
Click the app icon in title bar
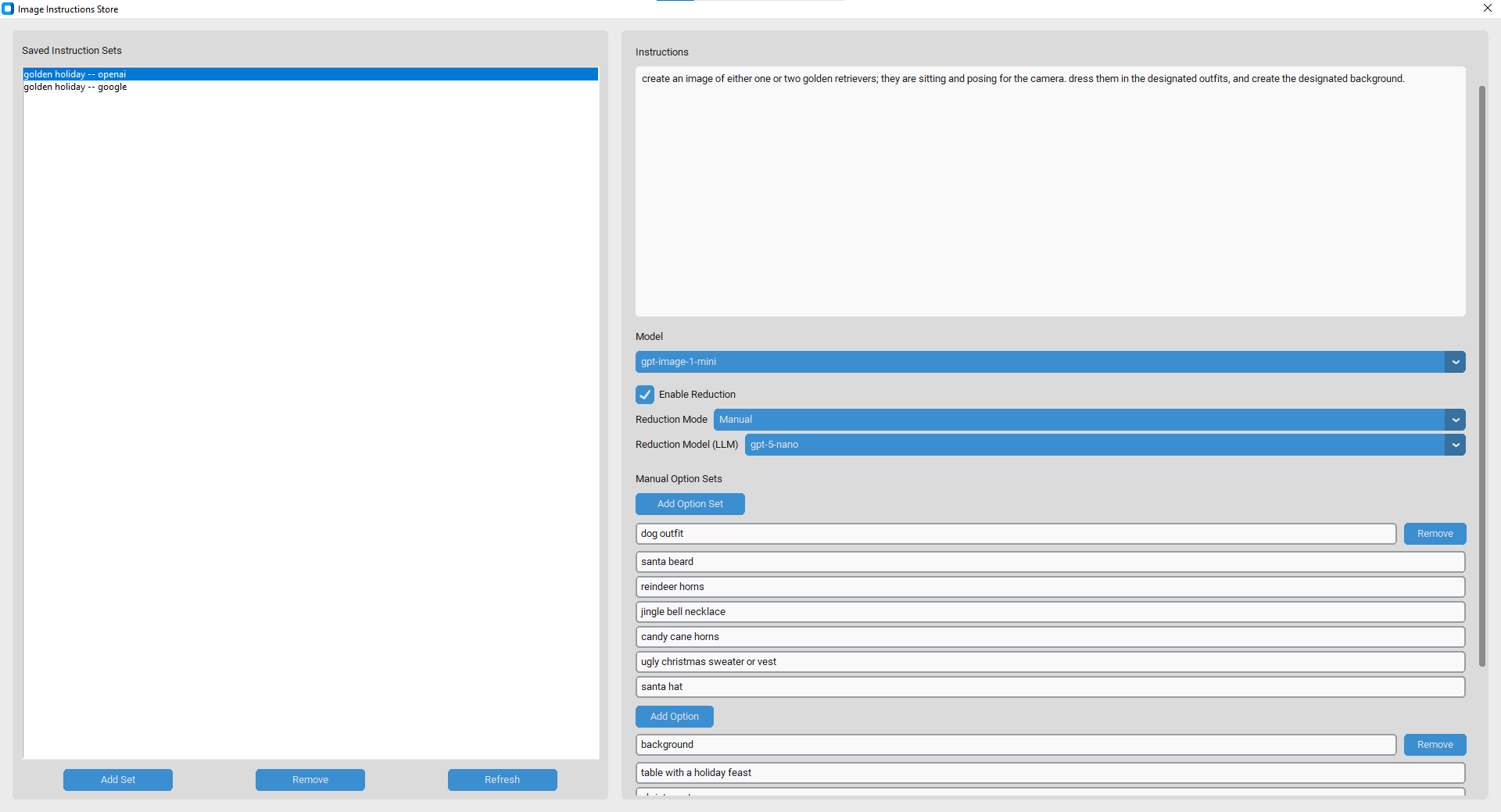point(8,9)
